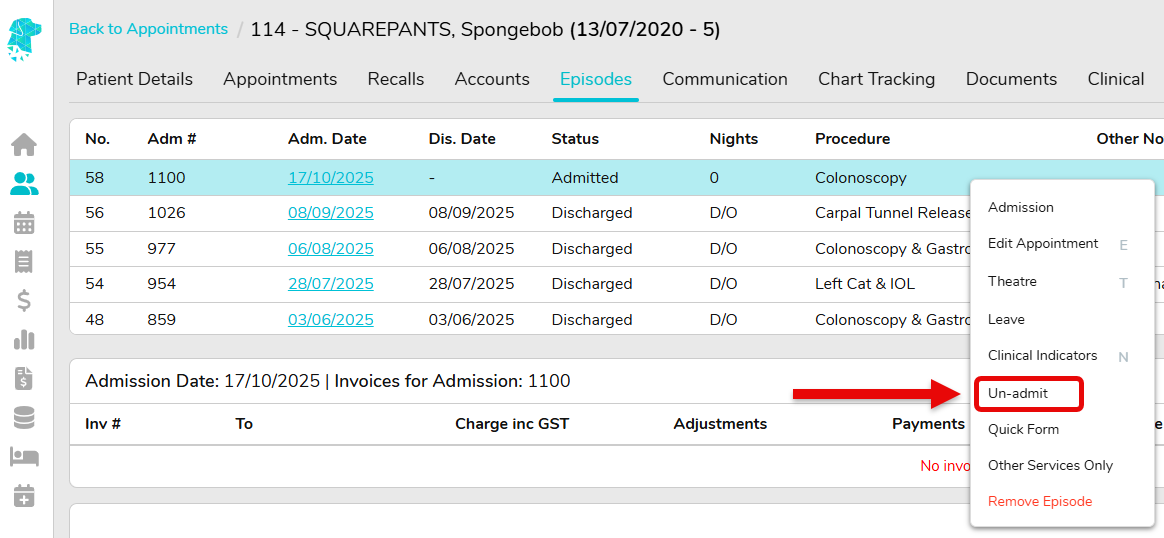Click the calendar plus icon
The width and height of the screenshot is (1164, 538).
pyautogui.click(x=24, y=495)
